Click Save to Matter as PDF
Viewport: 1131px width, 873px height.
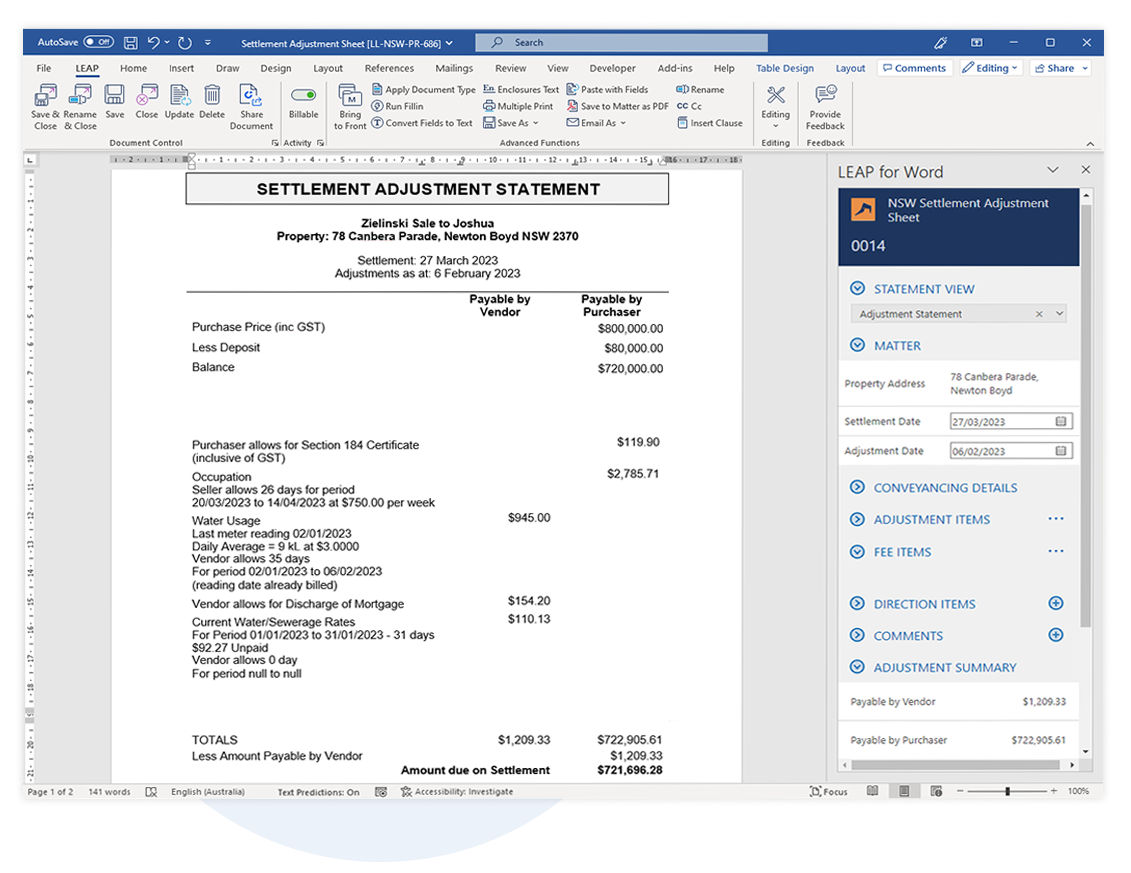tap(617, 106)
